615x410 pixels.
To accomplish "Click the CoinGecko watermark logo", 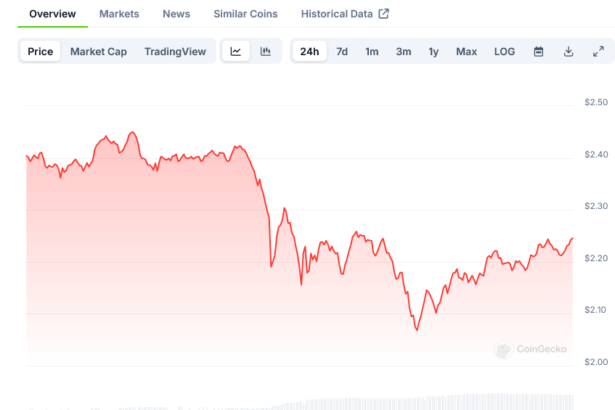I will 531,349.
